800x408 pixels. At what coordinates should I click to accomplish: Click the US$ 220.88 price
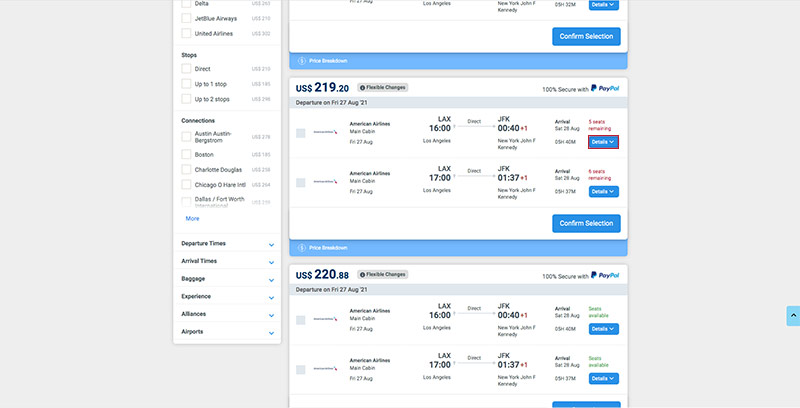tap(322, 275)
